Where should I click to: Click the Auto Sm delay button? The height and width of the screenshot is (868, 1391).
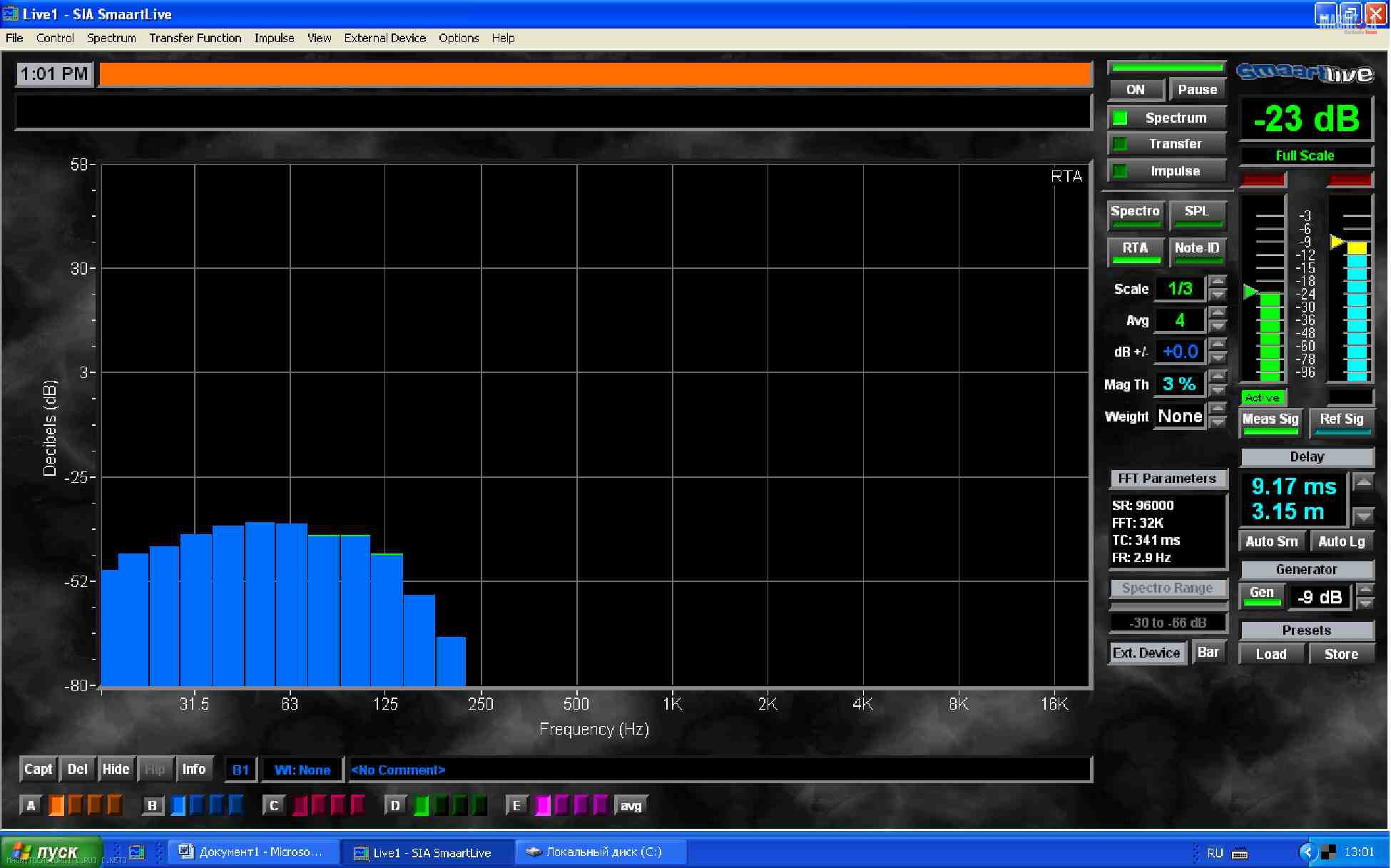[x=1272, y=541]
